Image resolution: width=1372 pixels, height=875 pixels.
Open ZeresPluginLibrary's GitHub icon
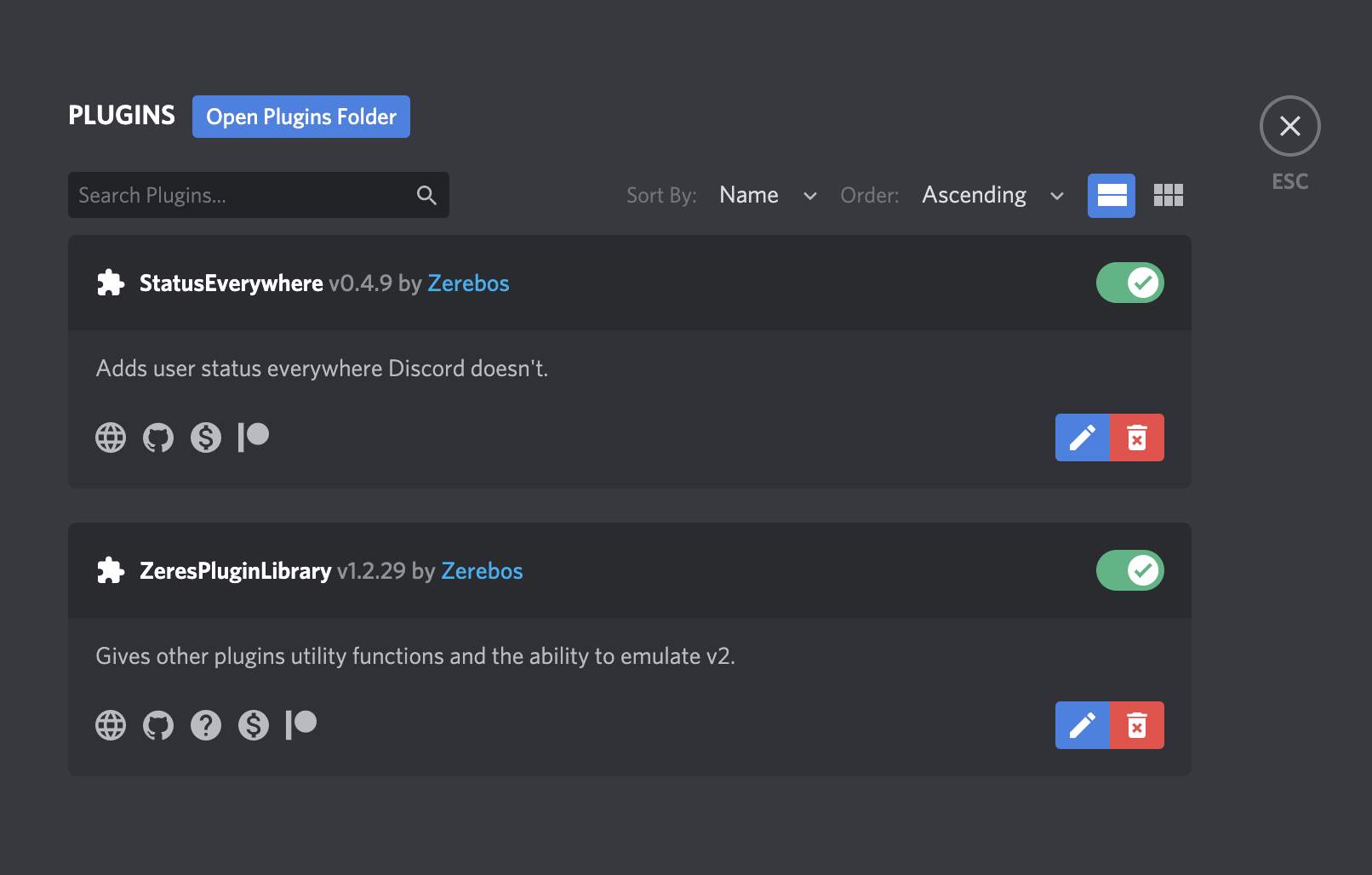point(157,724)
